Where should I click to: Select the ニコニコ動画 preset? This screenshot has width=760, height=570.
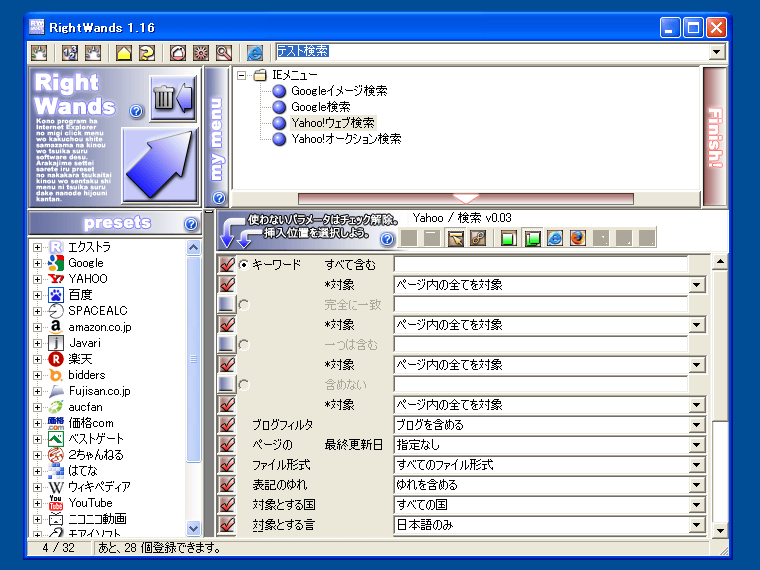coord(97,519)
